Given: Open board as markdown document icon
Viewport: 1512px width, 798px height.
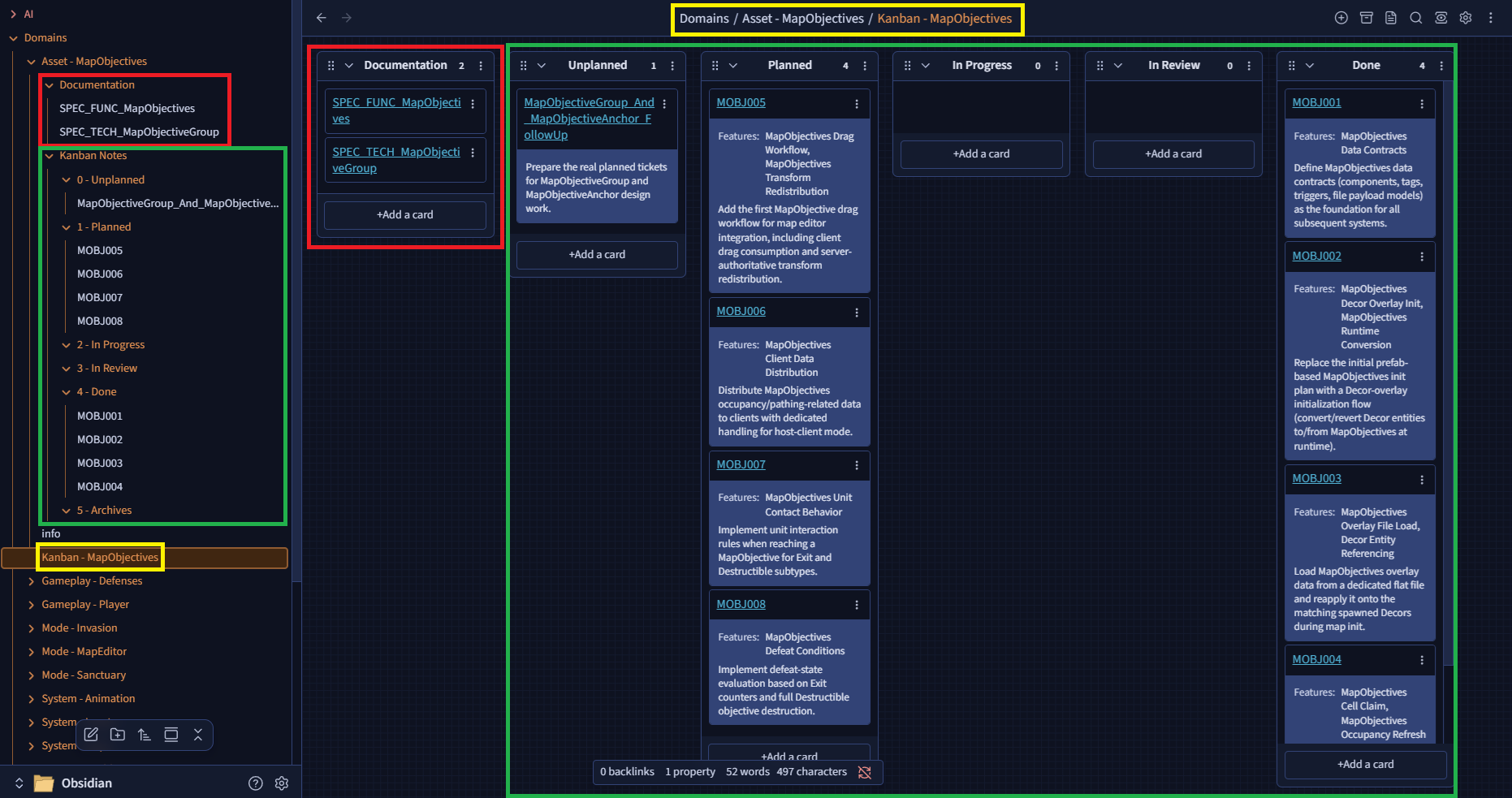Looking at the screenshot, I should click(1391, 18).
